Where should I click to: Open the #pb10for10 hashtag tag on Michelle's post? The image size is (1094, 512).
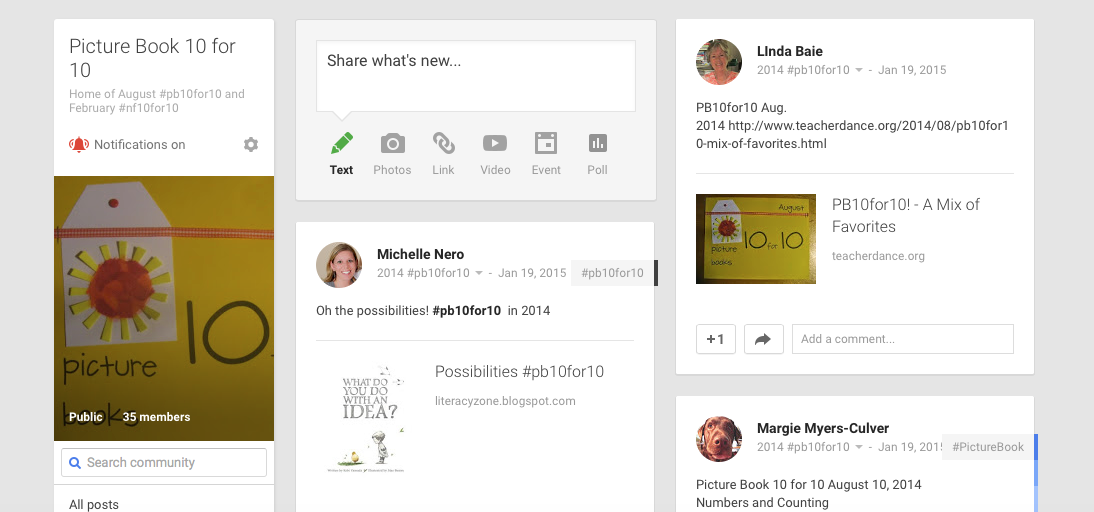pos(612,273)
